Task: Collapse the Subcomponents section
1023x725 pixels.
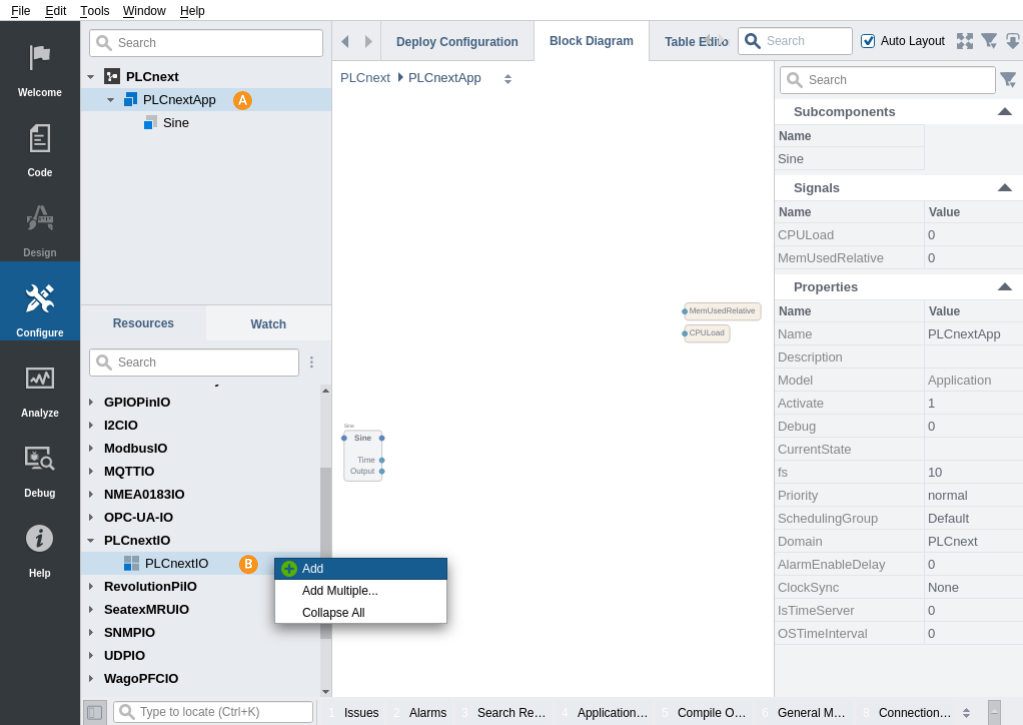Action: click(1004, 112)
